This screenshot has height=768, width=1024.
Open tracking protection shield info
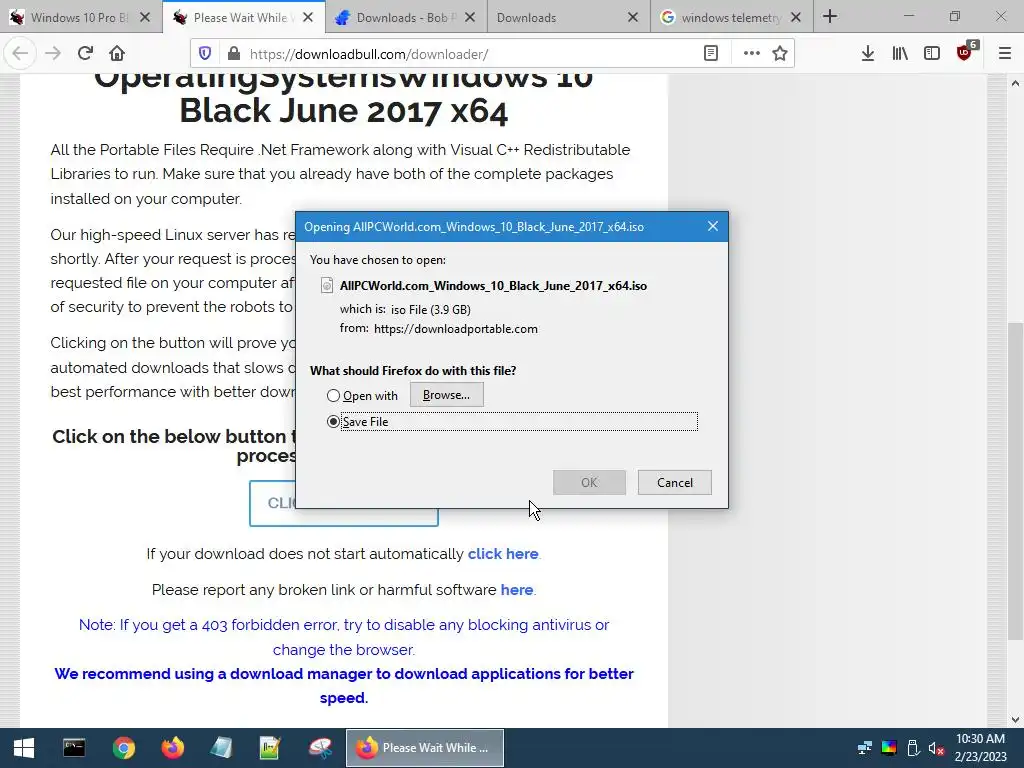tap(205, 54)
